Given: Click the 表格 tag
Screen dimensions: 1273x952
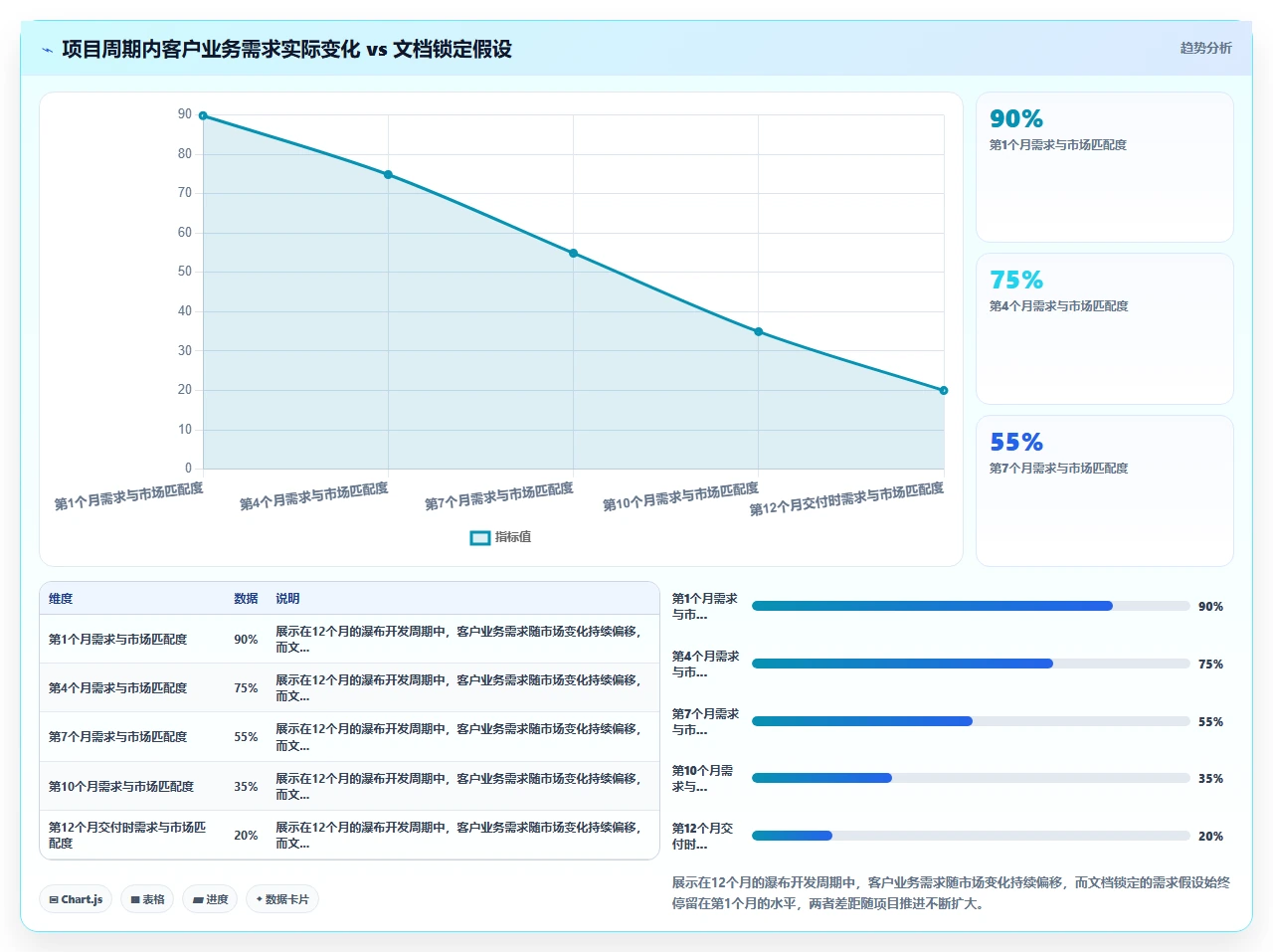Looking at the screenshot, I should coord(147,899).
